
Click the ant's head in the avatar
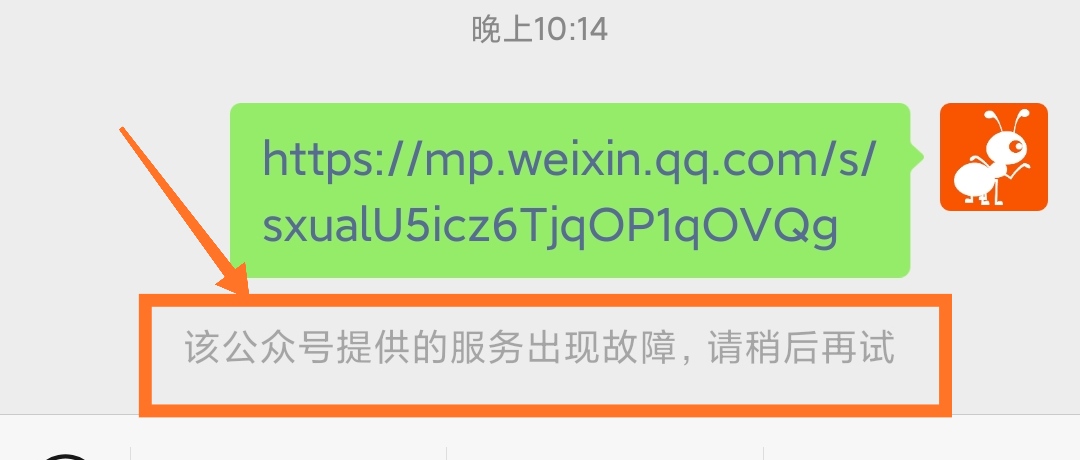[x=1008, y=143]
